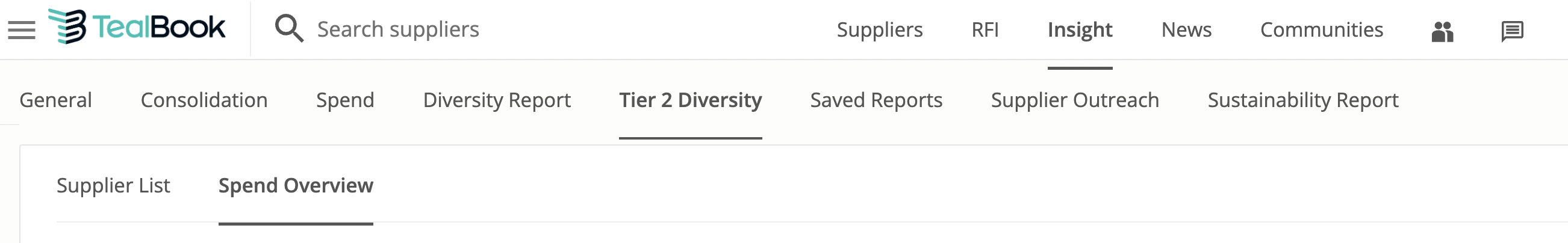Open the people contacts icon
1568x243 pixels.
coord(1442,31)
